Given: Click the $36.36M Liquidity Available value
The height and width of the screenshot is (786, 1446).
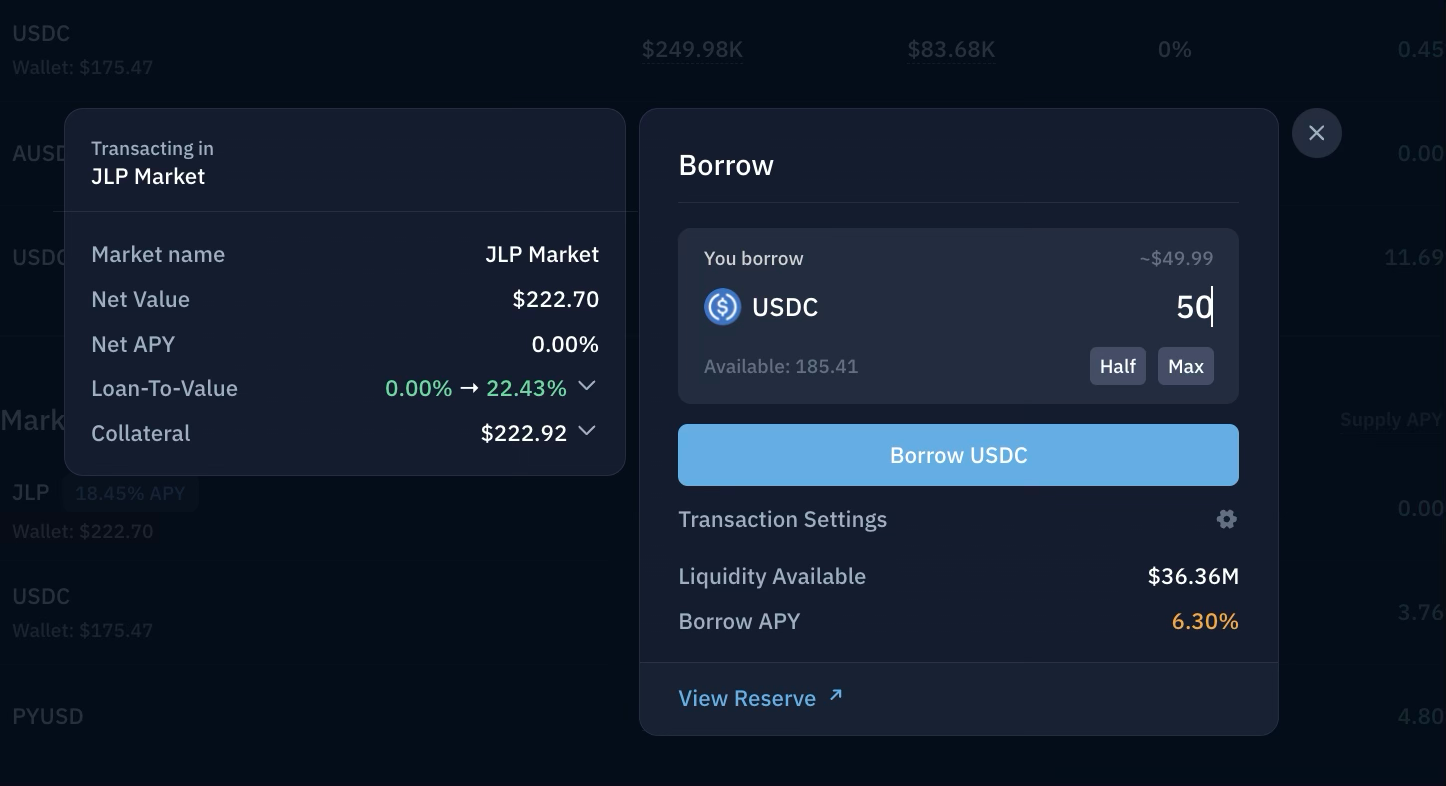Looking at the screenshot, I should (x=1192, y=576).
